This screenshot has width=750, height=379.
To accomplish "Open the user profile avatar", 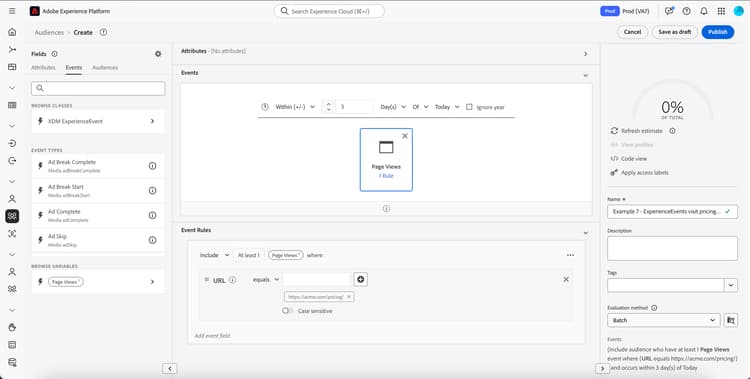I will pyautogui.click(x=738, y=11).
